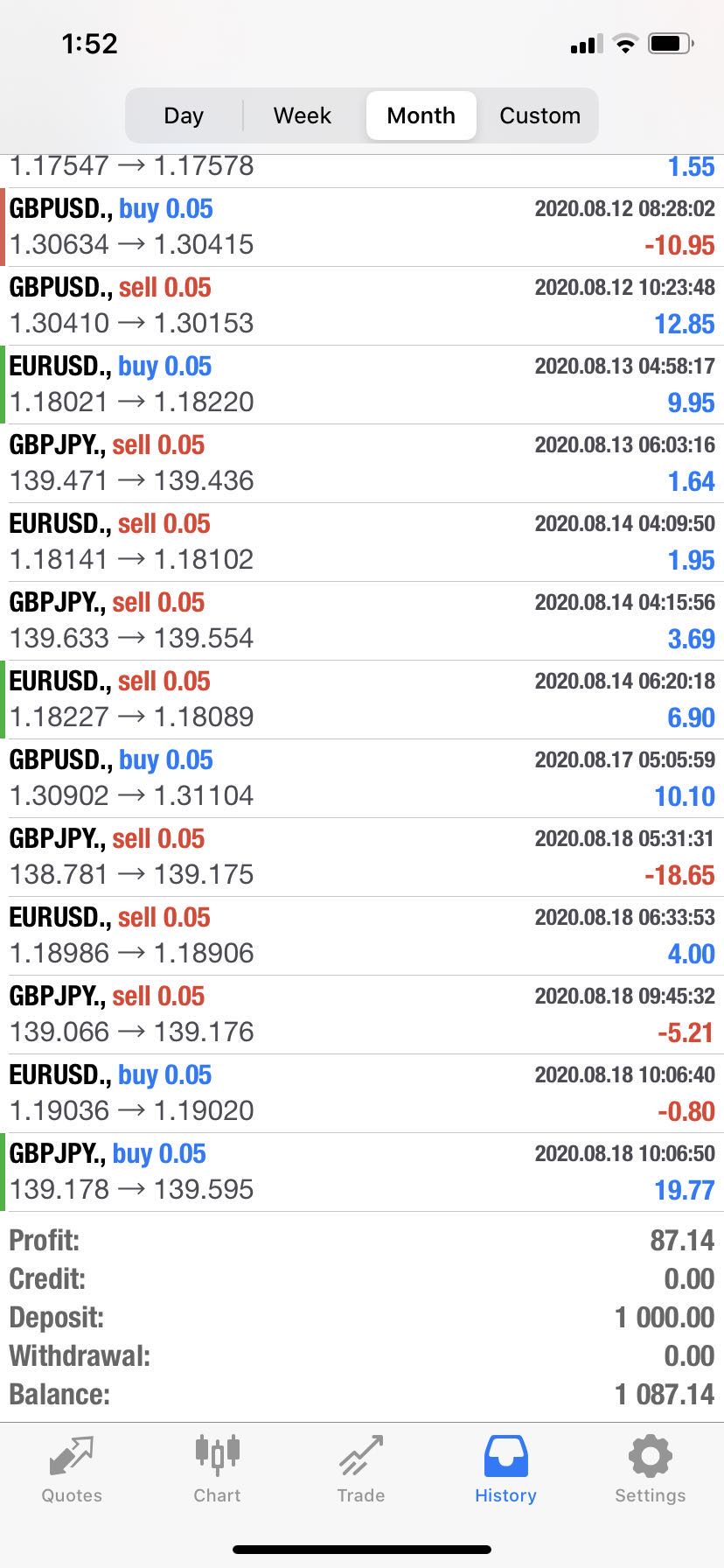724x1568 pixels.
Task: Tap the Wi-Fi status icon
Action: point(625,43)
